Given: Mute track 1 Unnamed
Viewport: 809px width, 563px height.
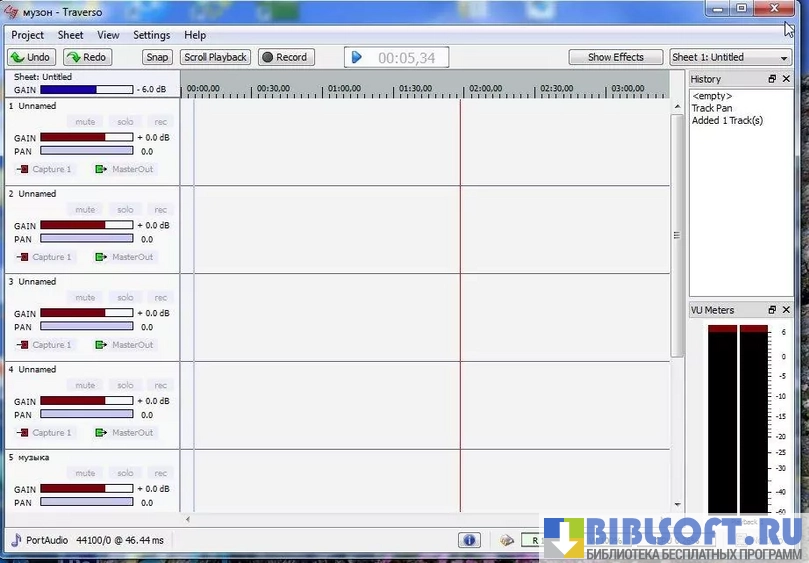Looking at the screenshot, I should pos(85,122).
